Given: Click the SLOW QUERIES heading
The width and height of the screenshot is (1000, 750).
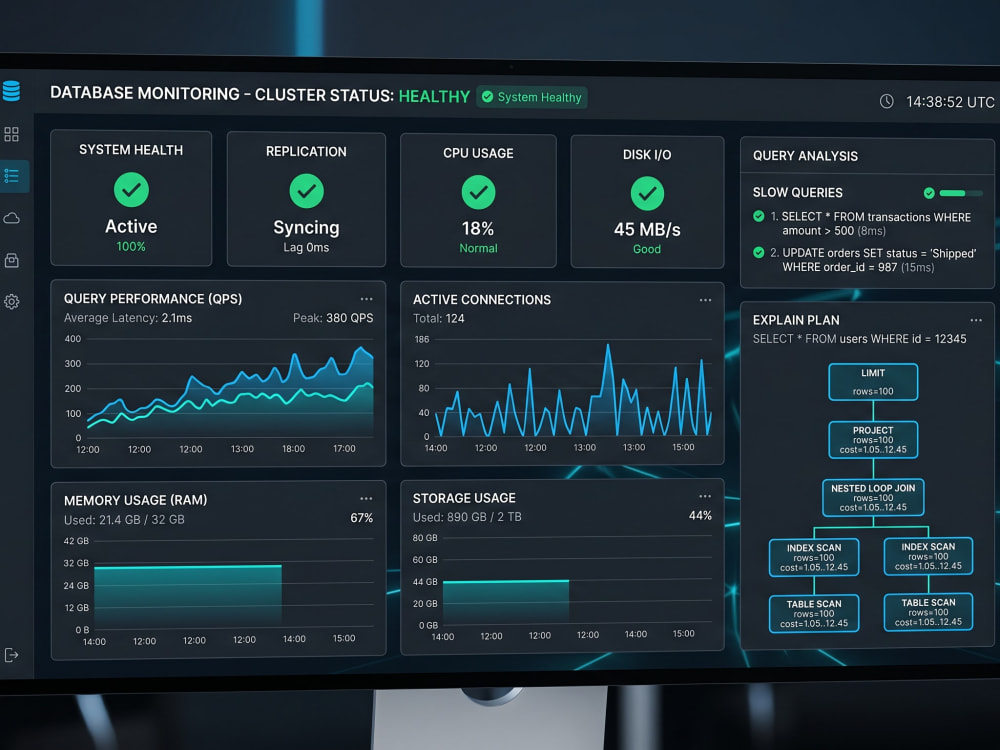Looking at the screenshot, I should pos(797,193).
